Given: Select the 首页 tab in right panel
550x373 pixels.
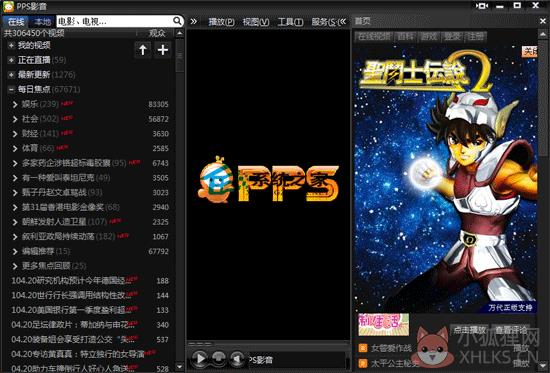Looking at the screenshot, I should (x=363, y=21).
